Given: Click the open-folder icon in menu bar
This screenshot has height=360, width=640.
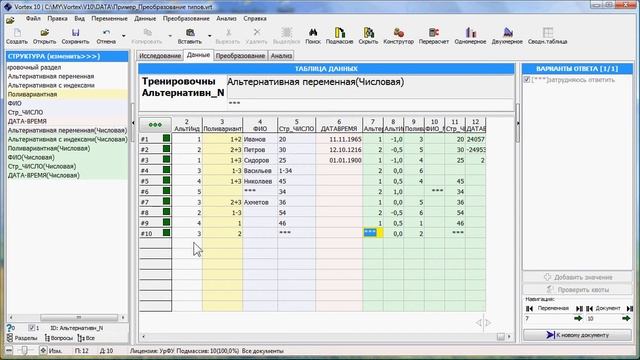Looking at the screenshot, I should click(10, 19).
